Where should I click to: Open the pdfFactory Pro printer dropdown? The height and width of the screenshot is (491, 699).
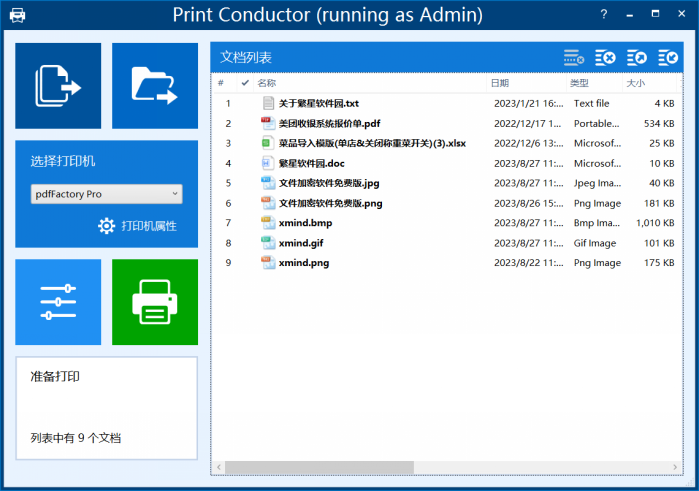(x=107, y=194)
